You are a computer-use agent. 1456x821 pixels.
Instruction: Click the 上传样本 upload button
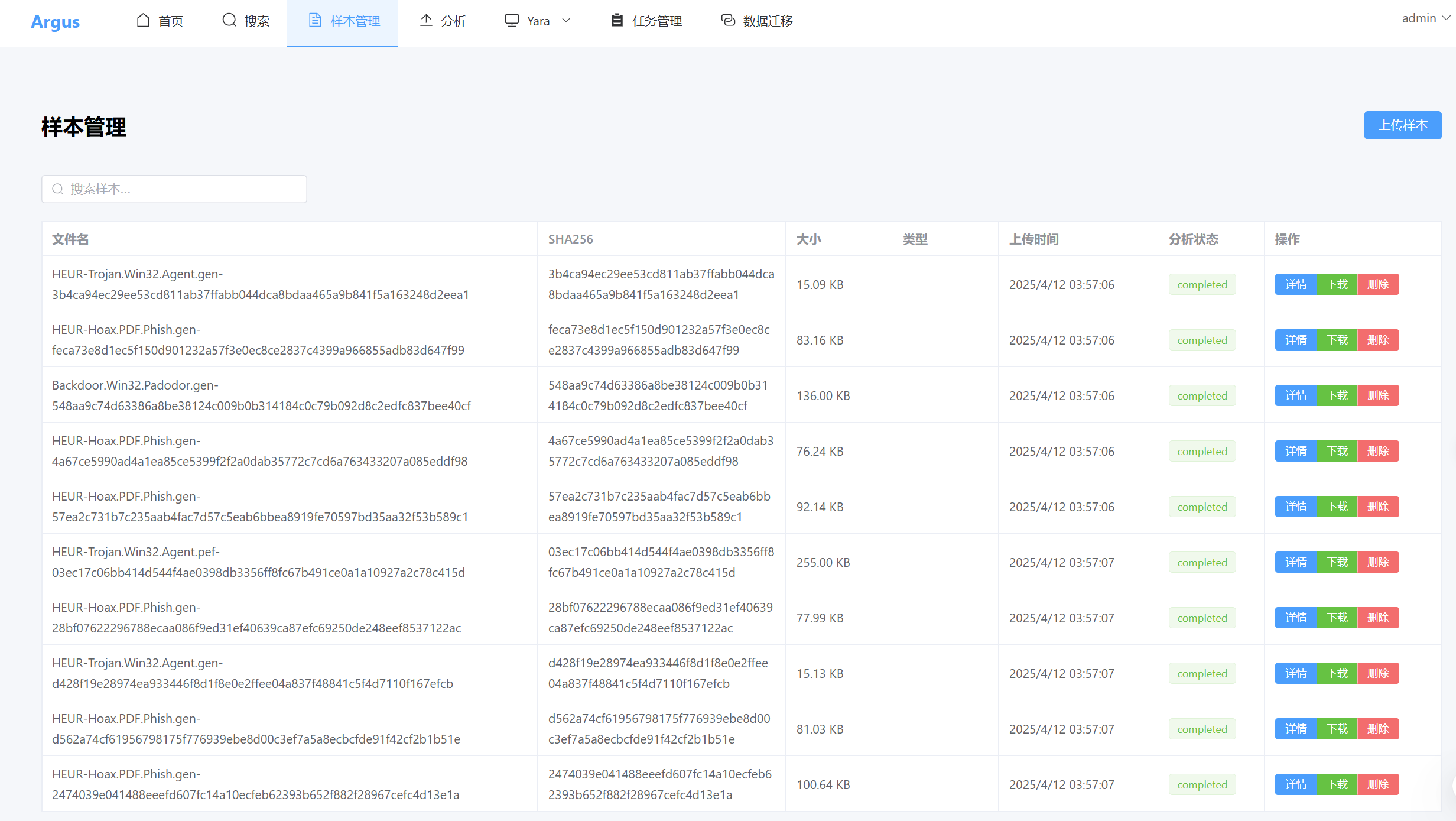click(x=1402, y=125)
